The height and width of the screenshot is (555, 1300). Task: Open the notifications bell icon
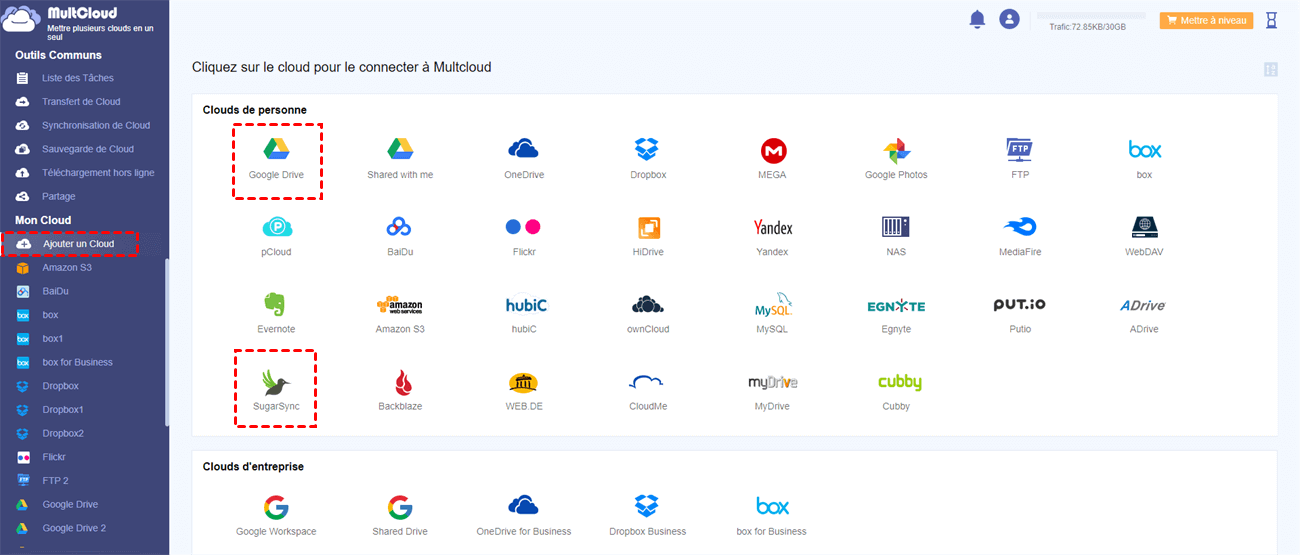pyautogui.click(x=977, y=19)
